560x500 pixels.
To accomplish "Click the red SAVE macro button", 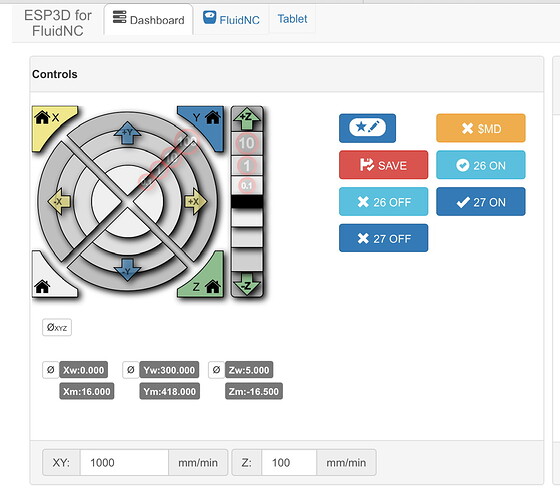I will [383, 165].
